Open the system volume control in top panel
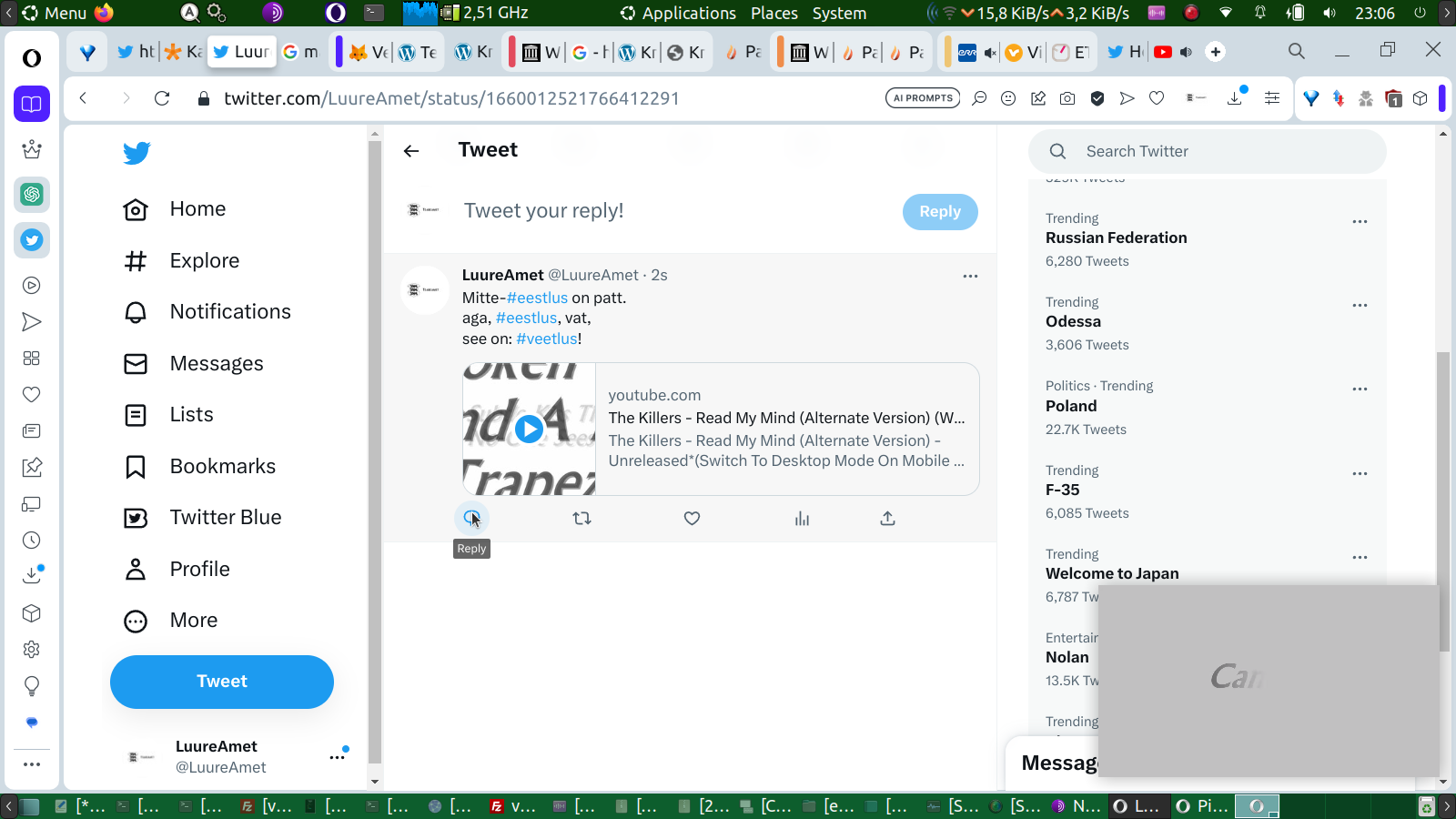Screen dimensions: 1456x819 coord(1330,13)
